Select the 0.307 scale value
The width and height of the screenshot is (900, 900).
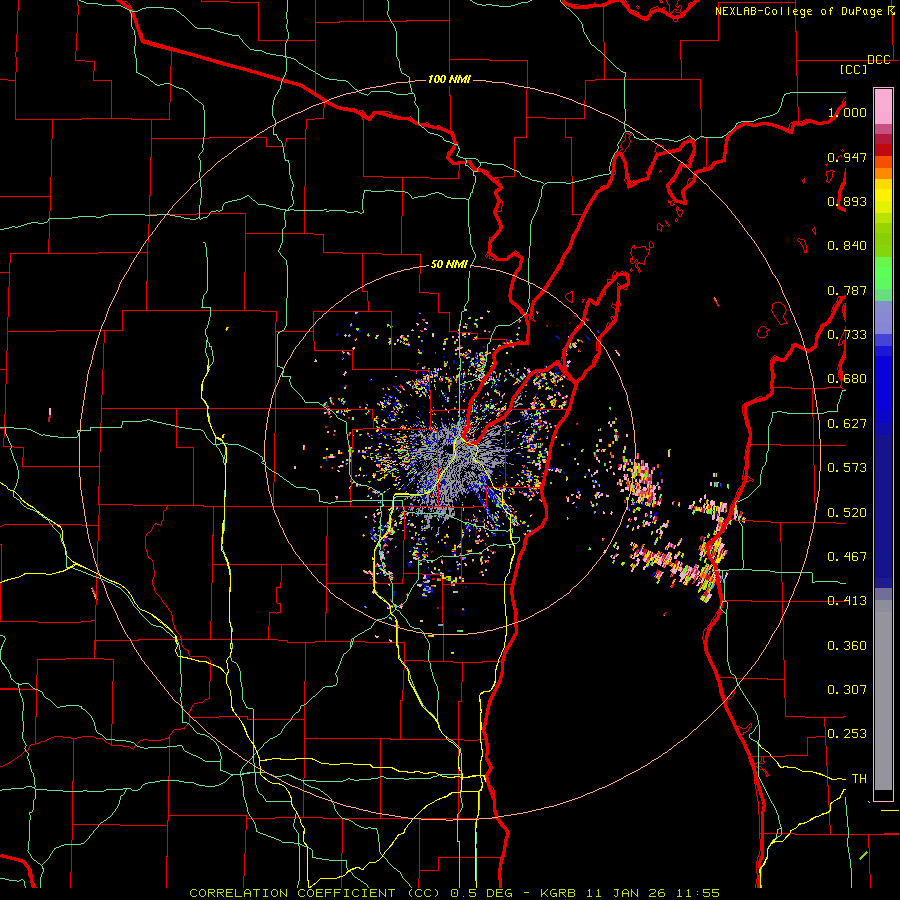click(847, 690)
